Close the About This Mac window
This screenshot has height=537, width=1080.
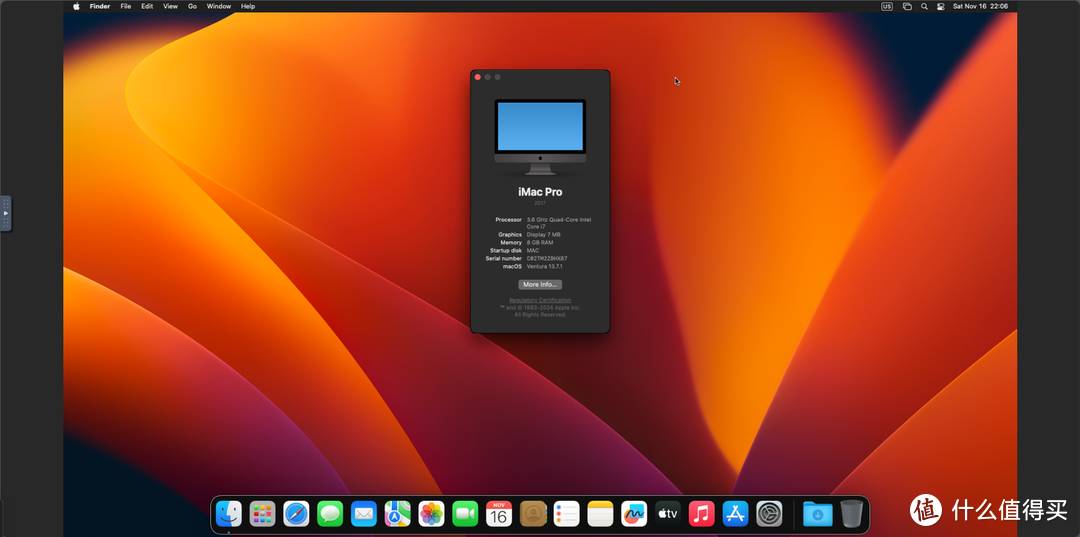pos(478,77)
